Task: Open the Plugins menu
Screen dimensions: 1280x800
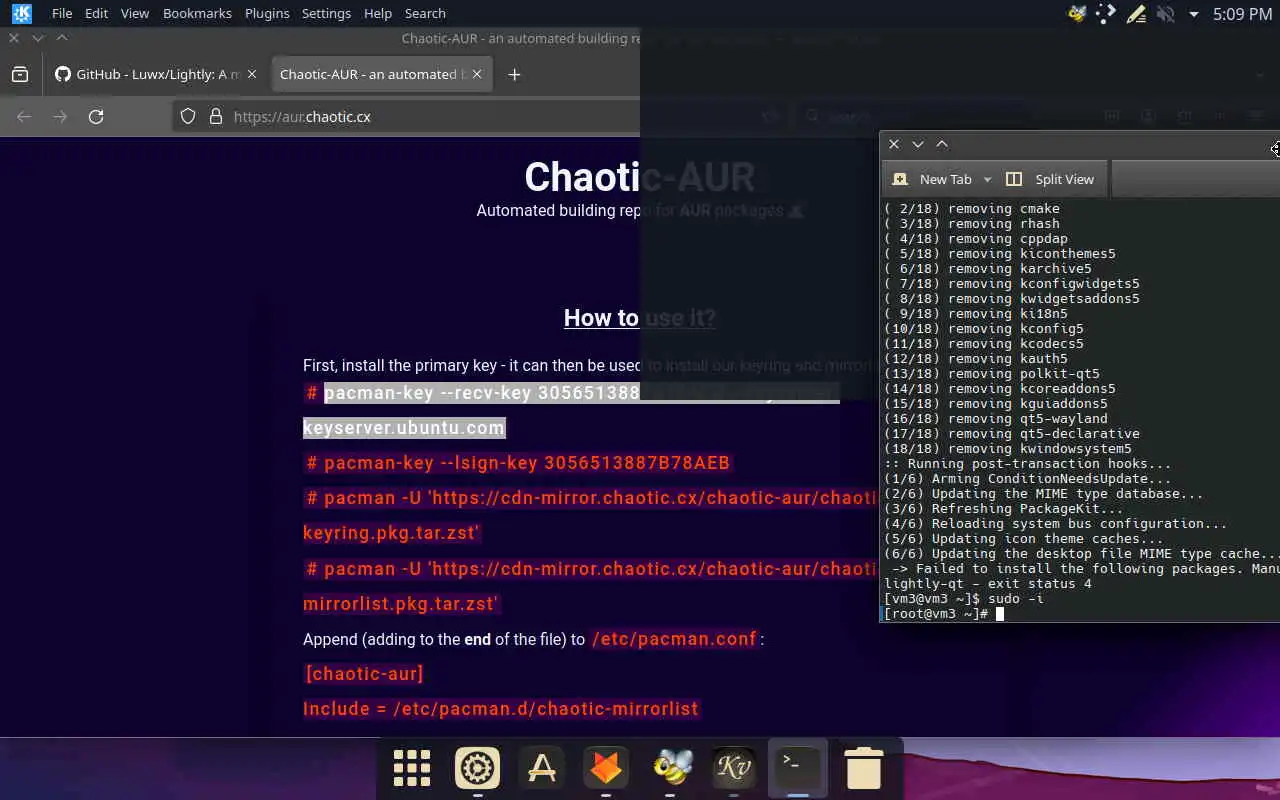Action: click(x=267, y=13)
